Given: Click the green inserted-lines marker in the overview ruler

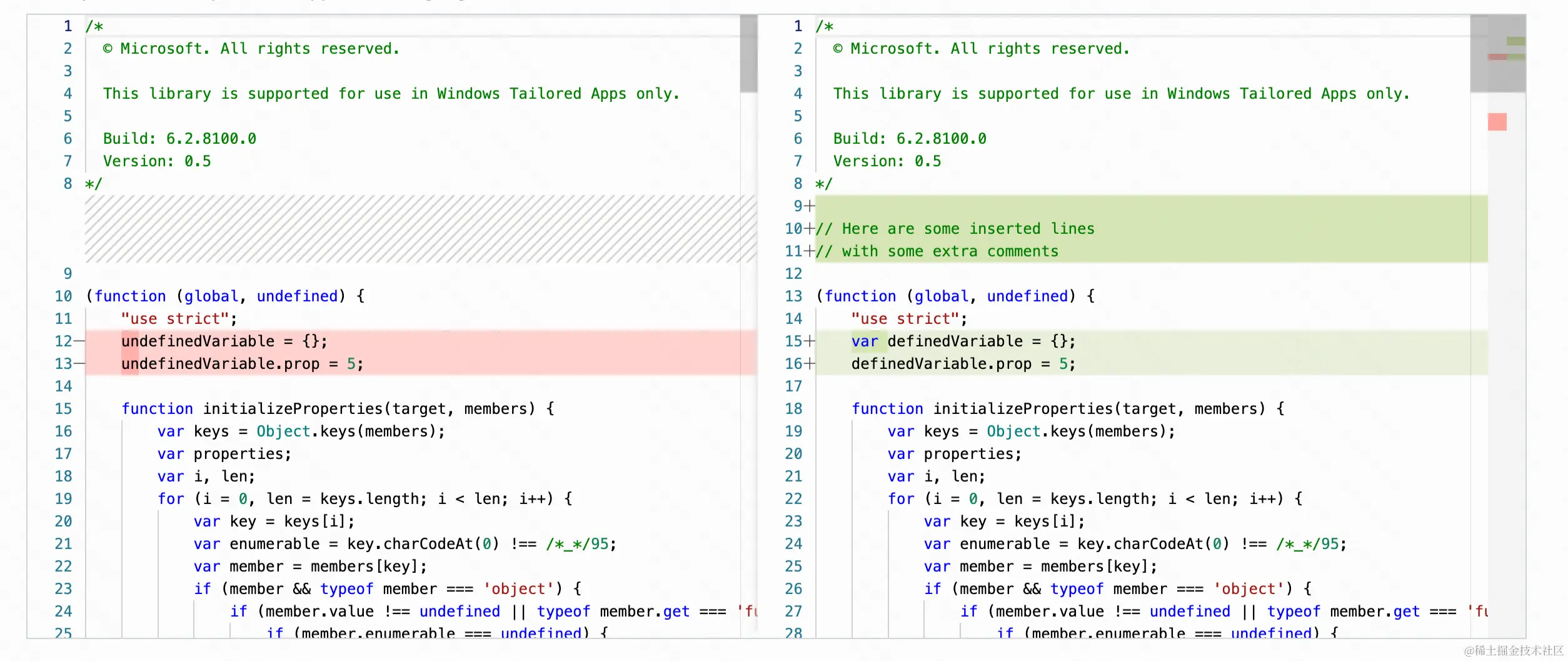Looking at the screenshot, I should (x=1516, y=41).
